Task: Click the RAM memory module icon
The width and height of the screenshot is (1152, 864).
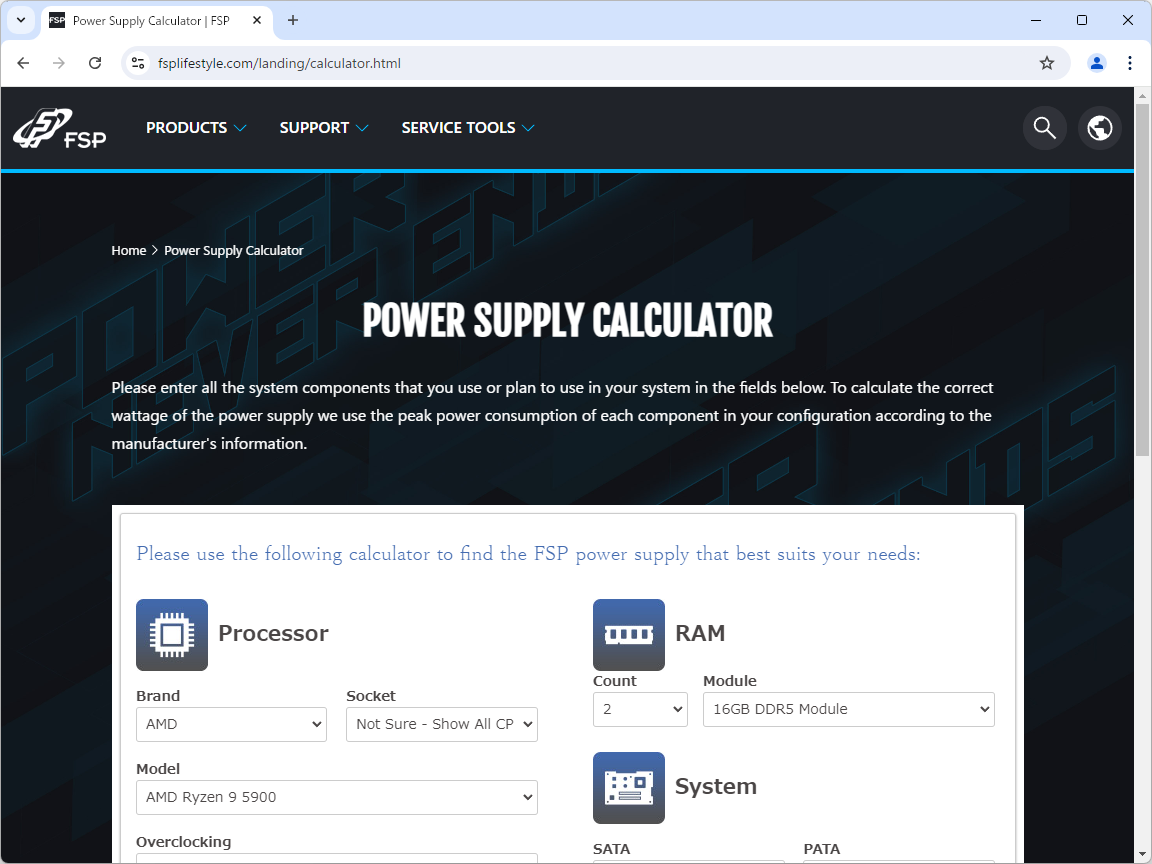Action: pos(628,634)
